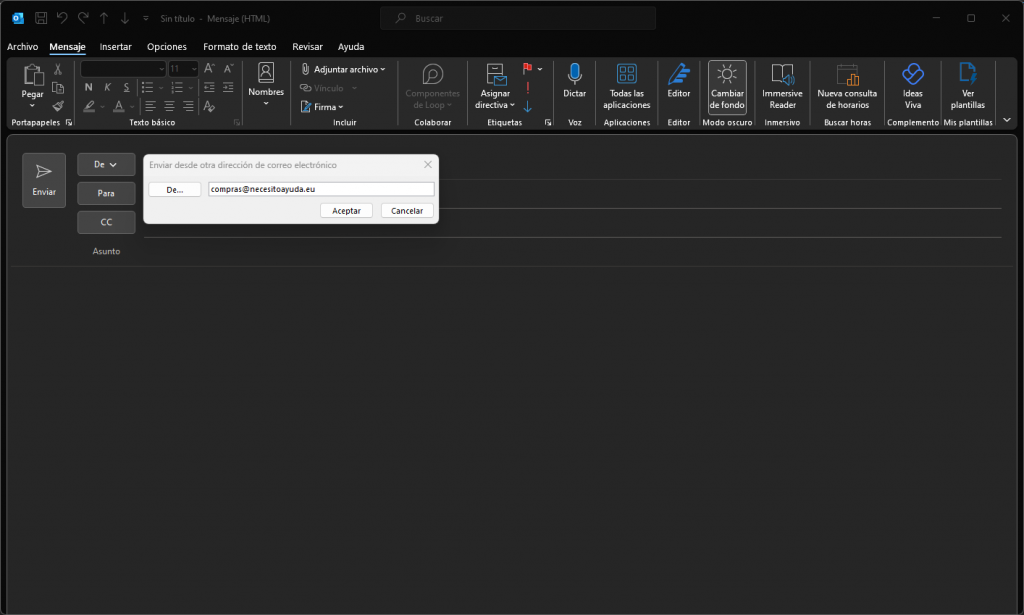Viewport: 1024px width, 615px height.
Task: Click the font color A icon
Action: click(x=119, y=106)
